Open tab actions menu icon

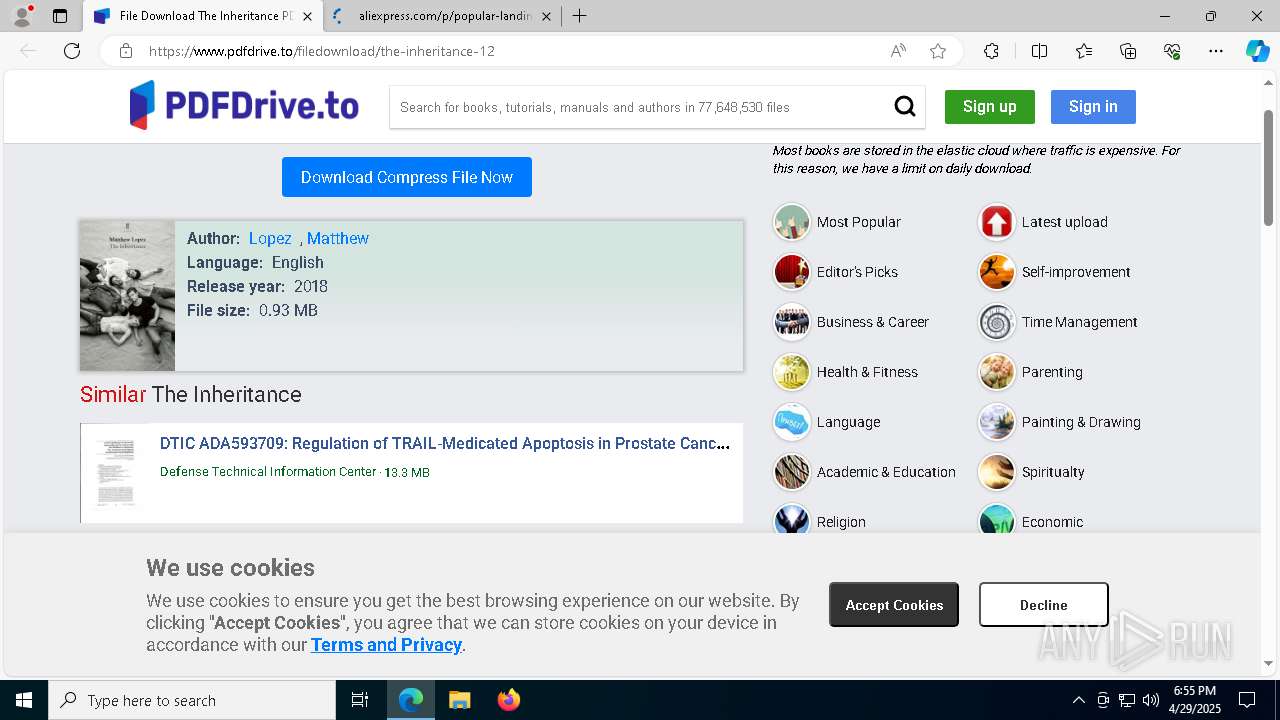point(60,16)
